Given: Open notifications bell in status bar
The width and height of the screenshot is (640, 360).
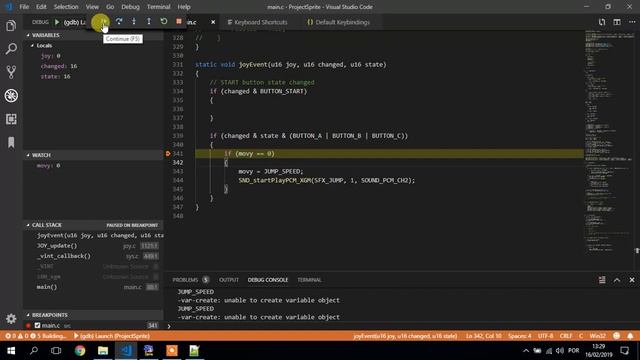Looking at the screenshot, I should (x=630, y=336).
